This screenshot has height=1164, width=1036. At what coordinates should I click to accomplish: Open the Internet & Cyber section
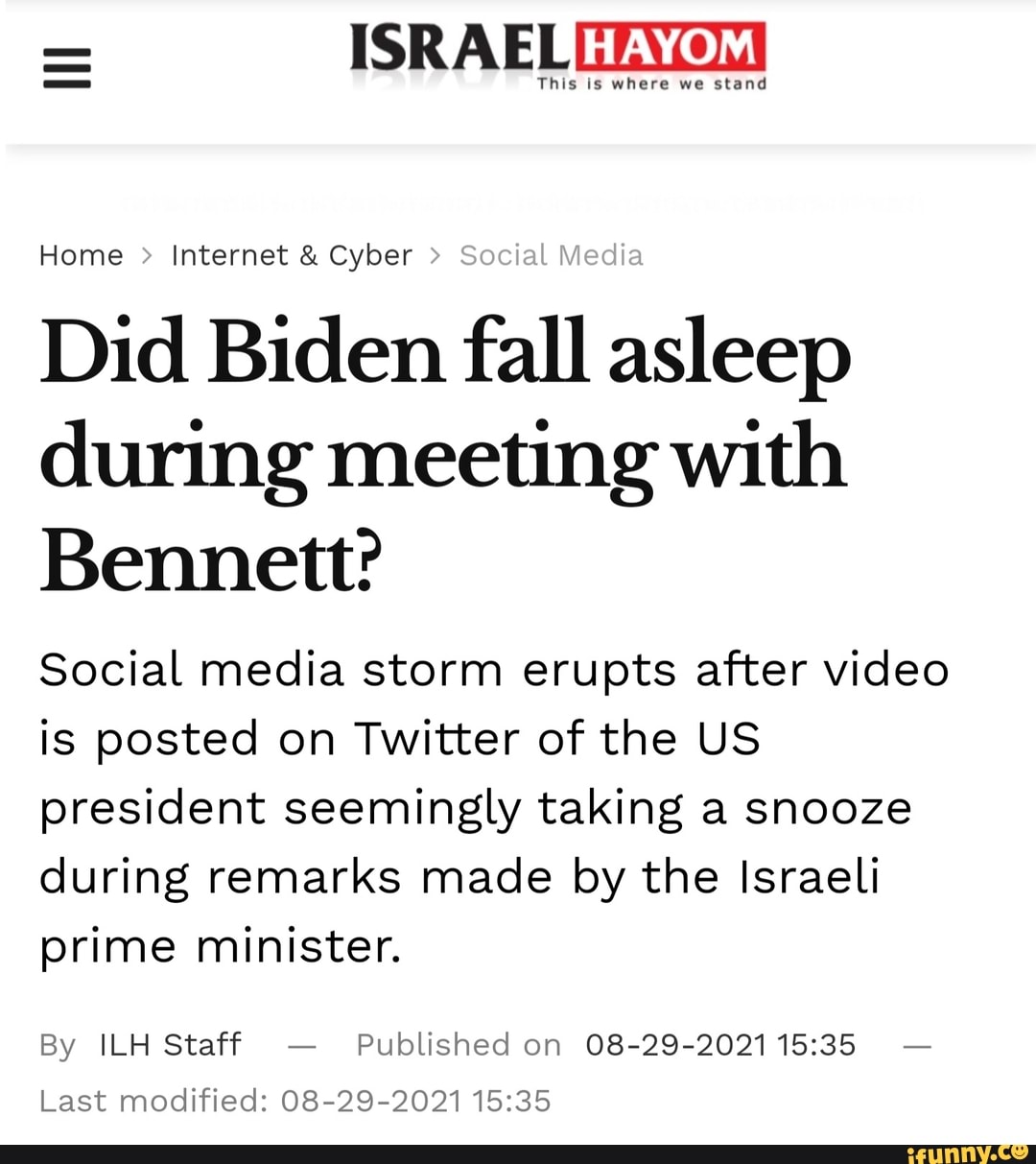pos(291,254)
